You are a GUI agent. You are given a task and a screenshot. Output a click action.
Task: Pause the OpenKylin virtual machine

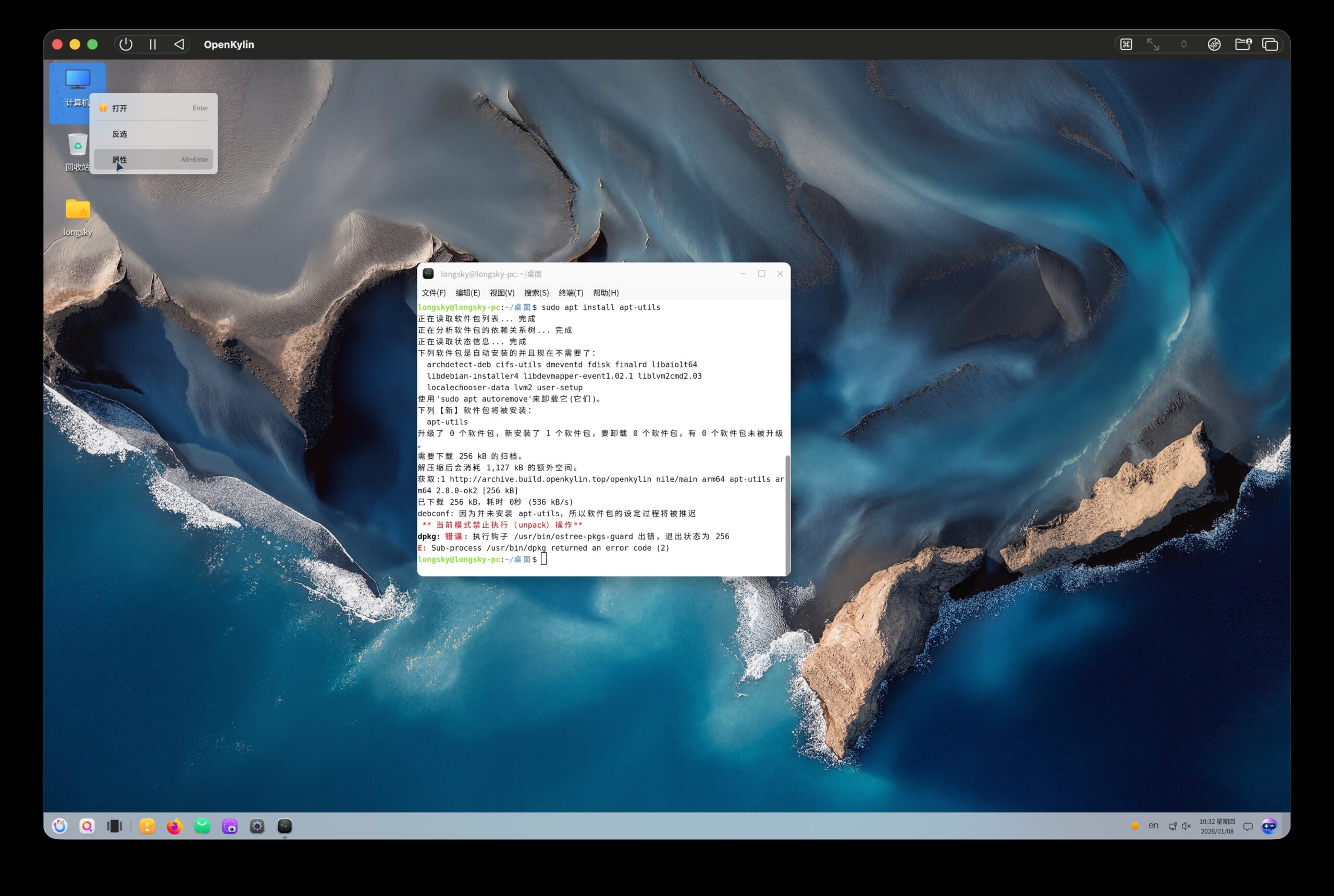[153, 45]
